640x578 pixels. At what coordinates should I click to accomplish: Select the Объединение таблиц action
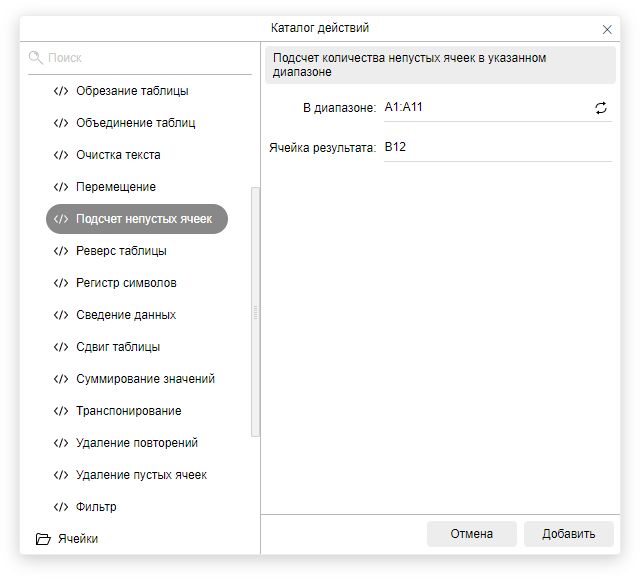[x=135, y=123]
